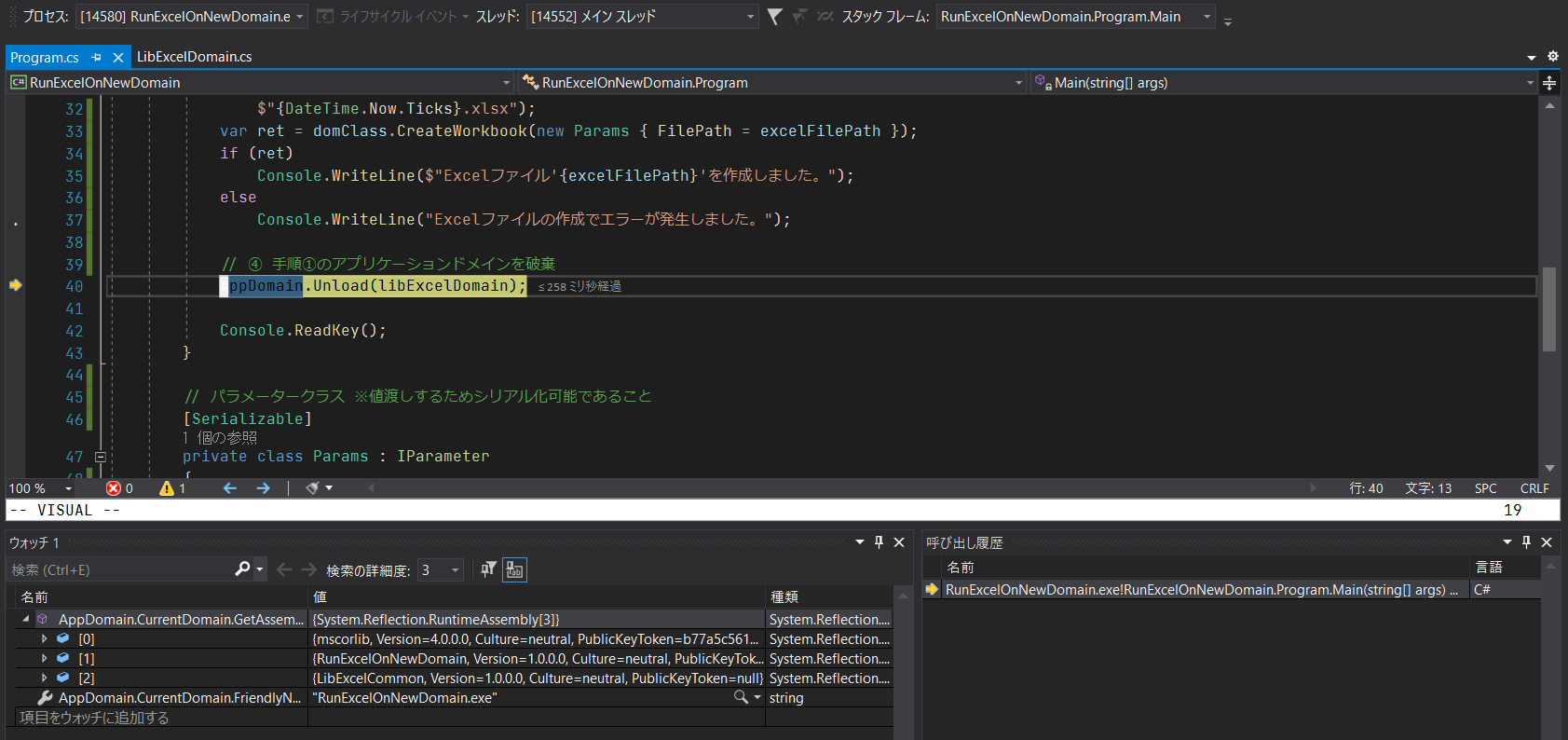Click the 項目をウォッチに追加する row

[x=162, y=718]
